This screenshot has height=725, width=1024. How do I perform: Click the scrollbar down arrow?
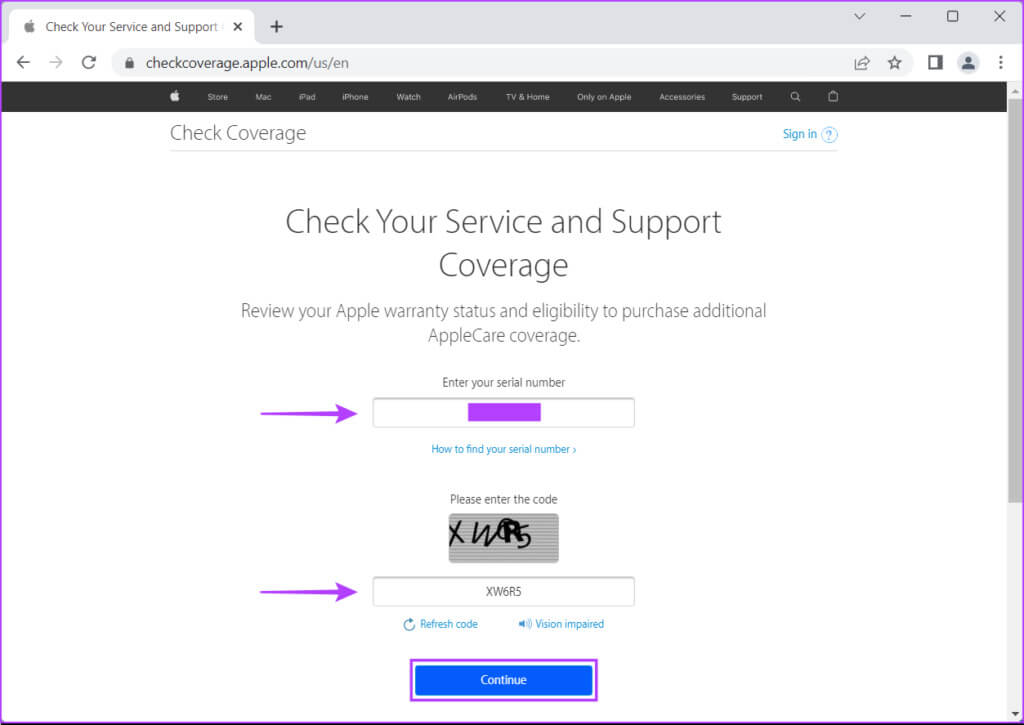click(x=1014, y=714)
